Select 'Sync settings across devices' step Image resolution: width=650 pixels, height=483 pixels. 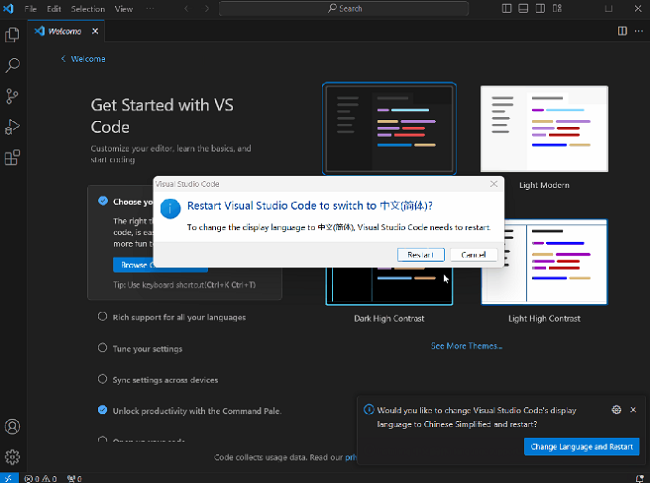(164, 379)
